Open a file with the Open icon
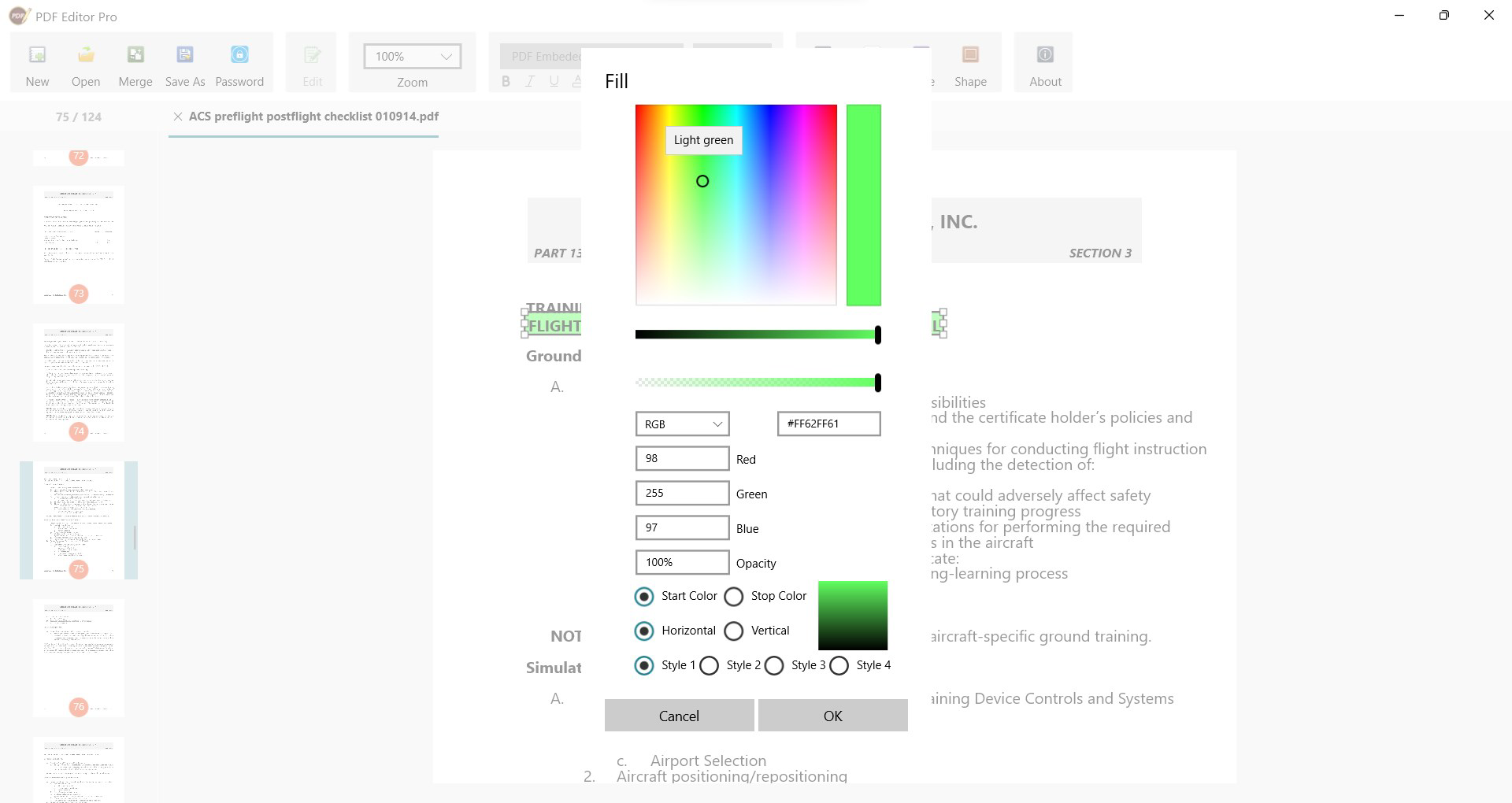 coord(86,55)
